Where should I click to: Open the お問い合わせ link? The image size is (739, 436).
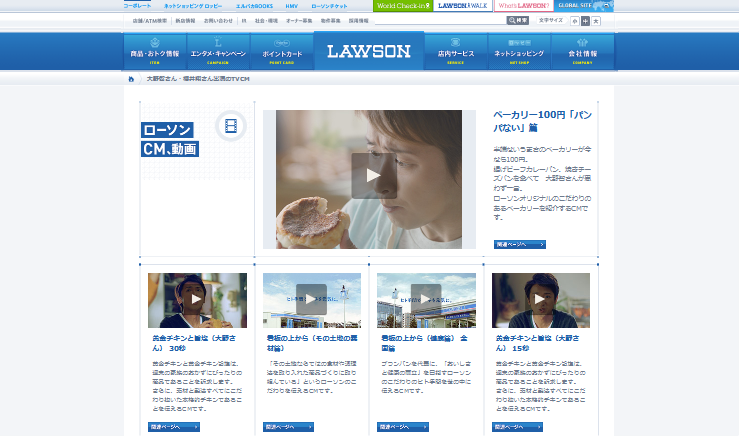click(218, 21)
